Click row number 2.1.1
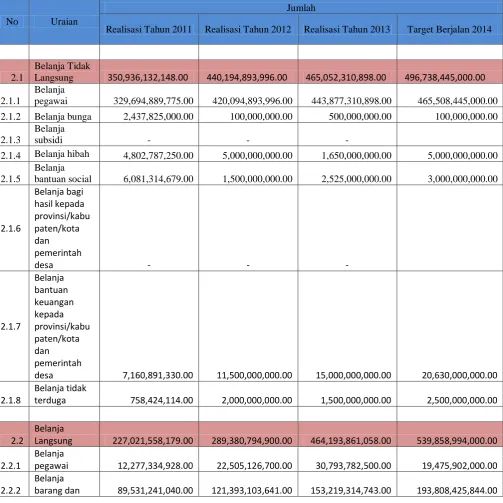This screenshot has height=503, width=503. [10, 101]
